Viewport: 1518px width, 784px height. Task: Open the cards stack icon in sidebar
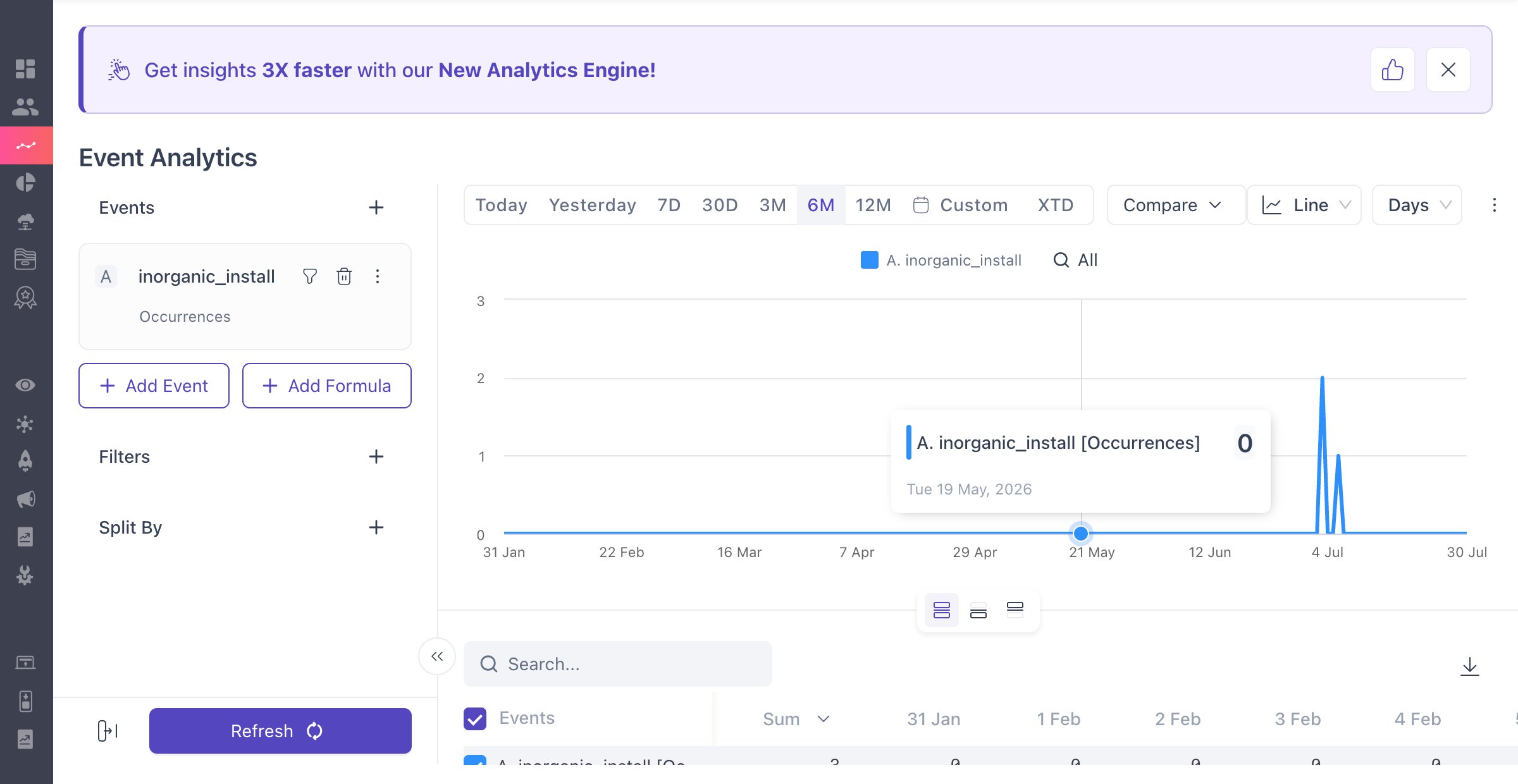(25, 259)
